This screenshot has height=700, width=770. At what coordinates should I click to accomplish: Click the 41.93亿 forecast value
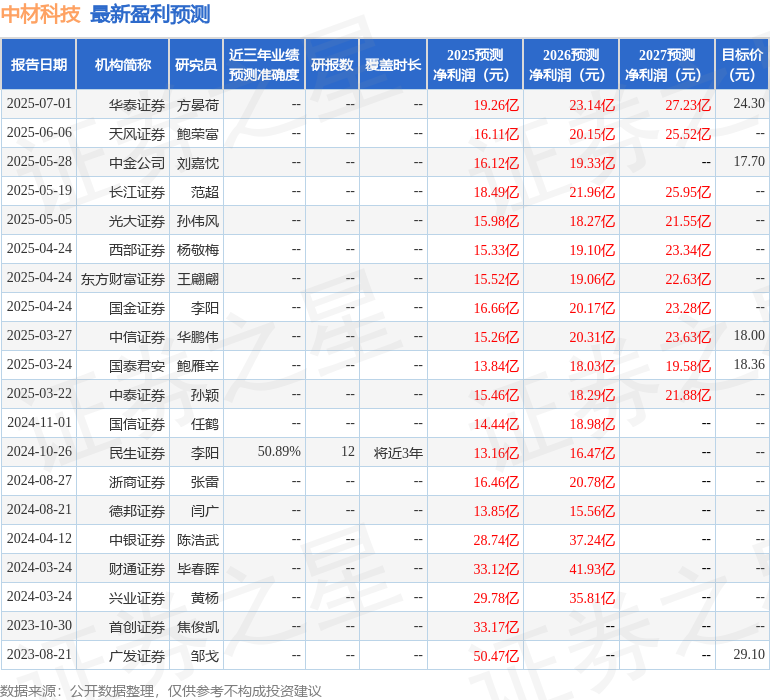point(592,569)
